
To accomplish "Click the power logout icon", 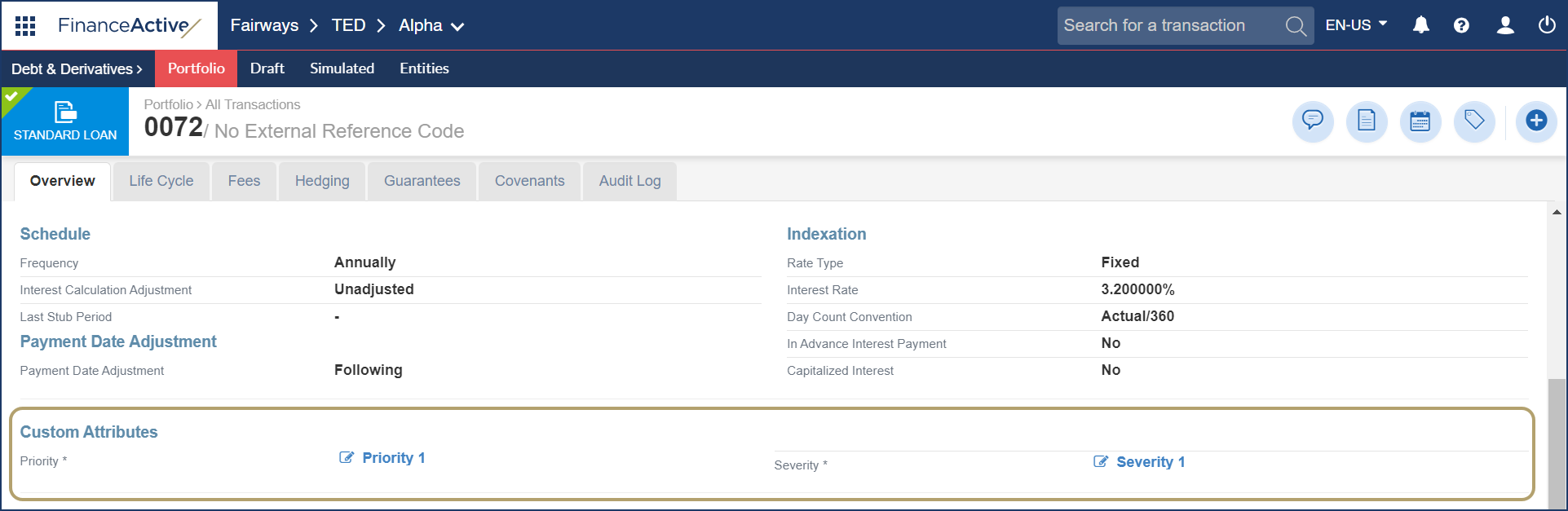I will [1547, 25].
